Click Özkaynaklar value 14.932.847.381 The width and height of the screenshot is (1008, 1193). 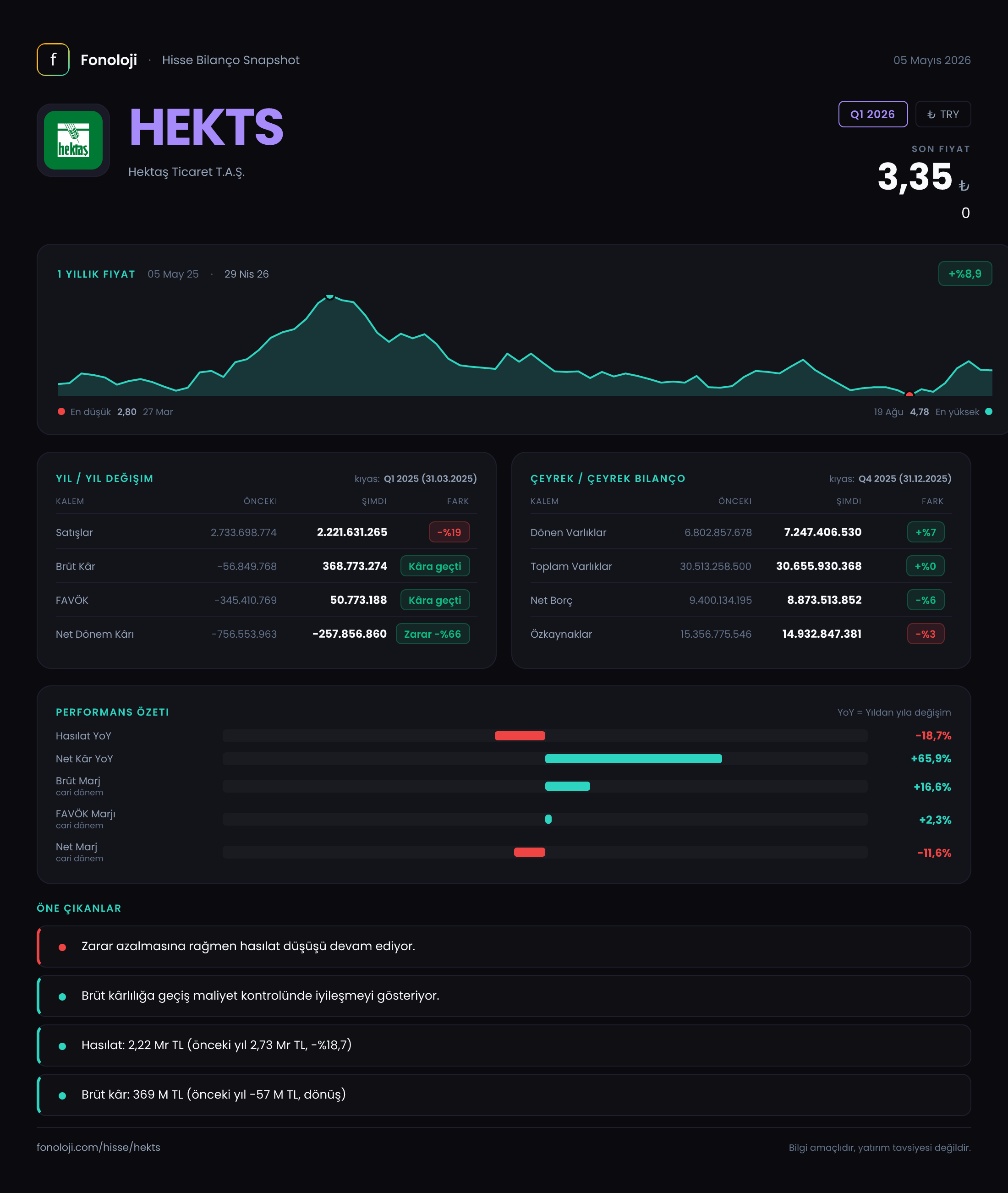click(x=822, y=634)
